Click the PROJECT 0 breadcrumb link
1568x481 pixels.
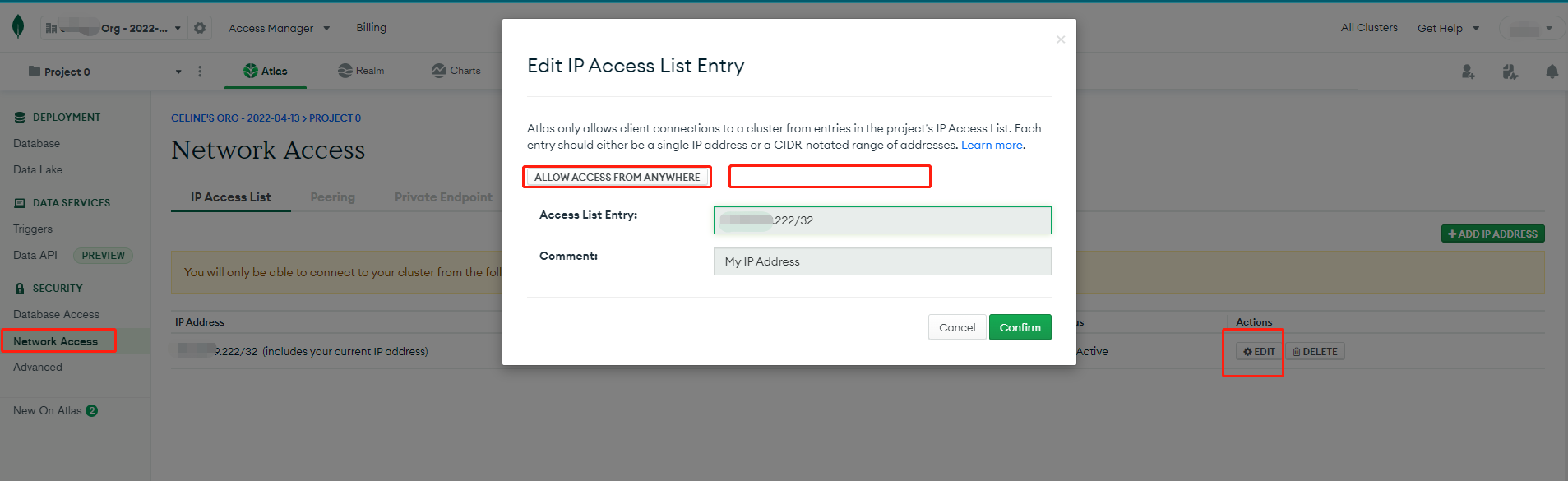point(335,118)
